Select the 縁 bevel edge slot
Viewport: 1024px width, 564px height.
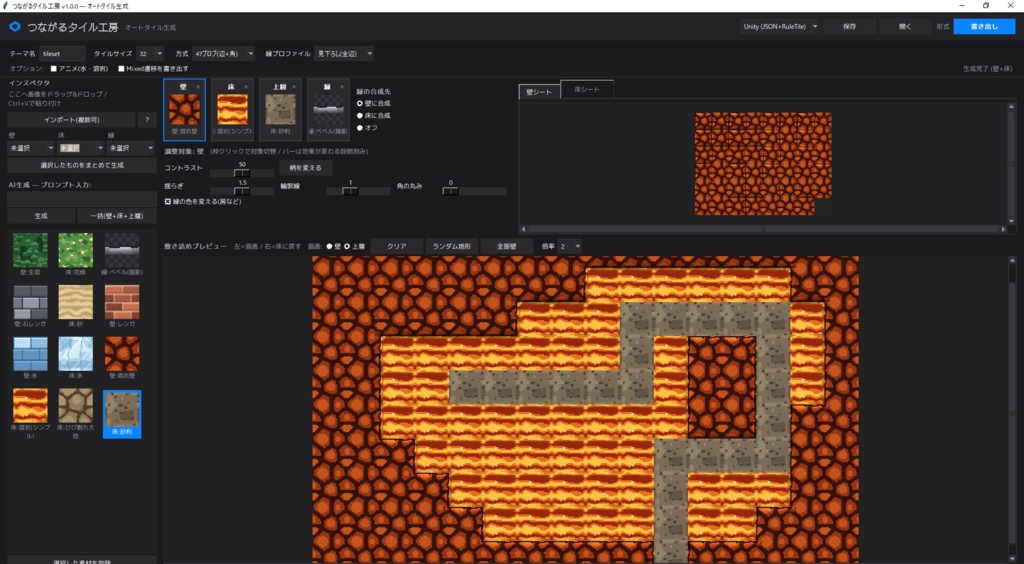[328, 110]
